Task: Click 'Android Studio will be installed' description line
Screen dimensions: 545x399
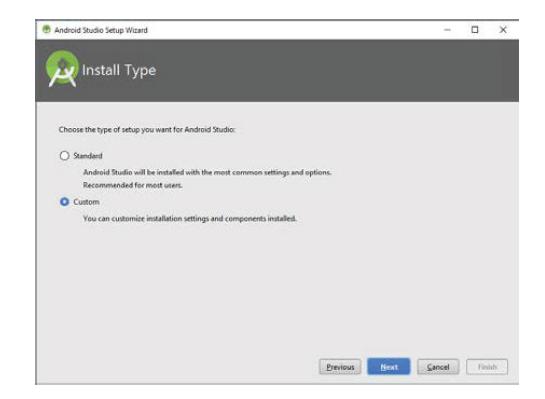Action: 207,172
